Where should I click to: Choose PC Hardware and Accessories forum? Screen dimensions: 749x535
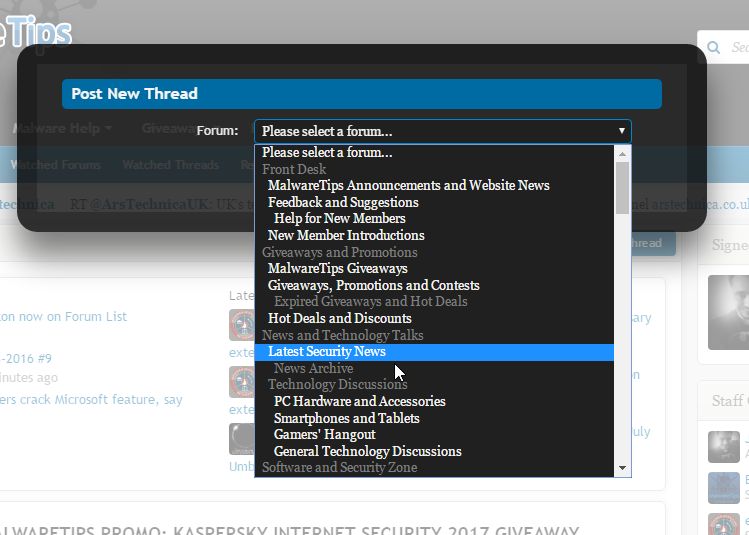(434, 401)
